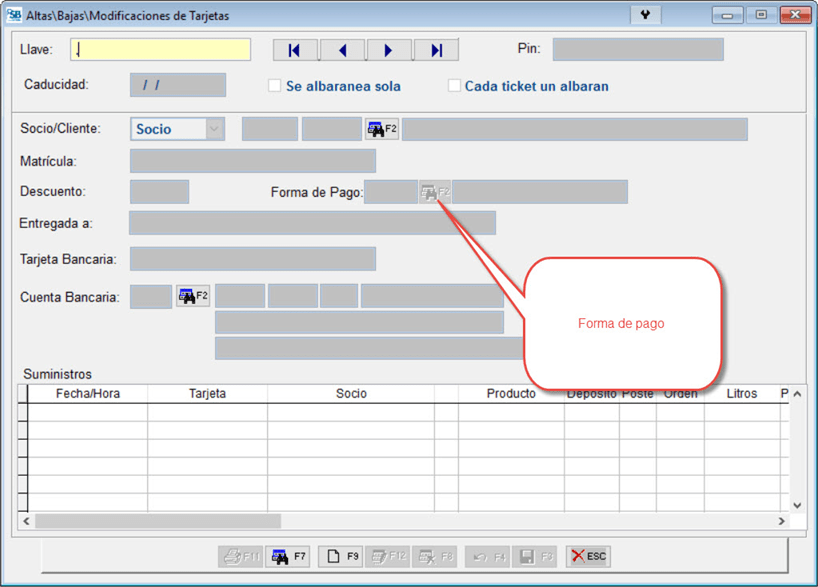Click the Suministros scroll right arrow
818x587 pixels.
(x=781, y=521)
